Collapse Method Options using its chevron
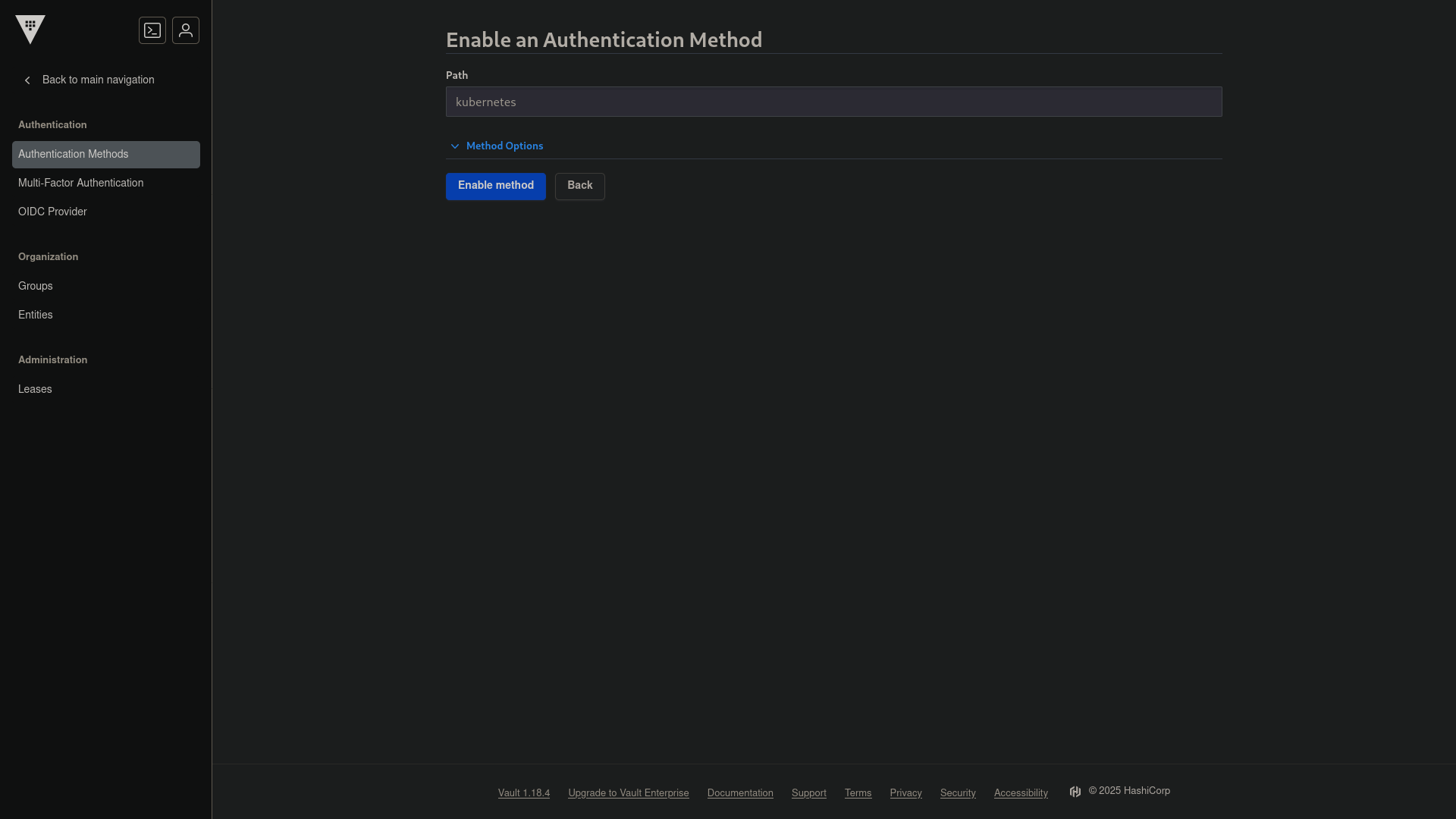 [455, 146]
